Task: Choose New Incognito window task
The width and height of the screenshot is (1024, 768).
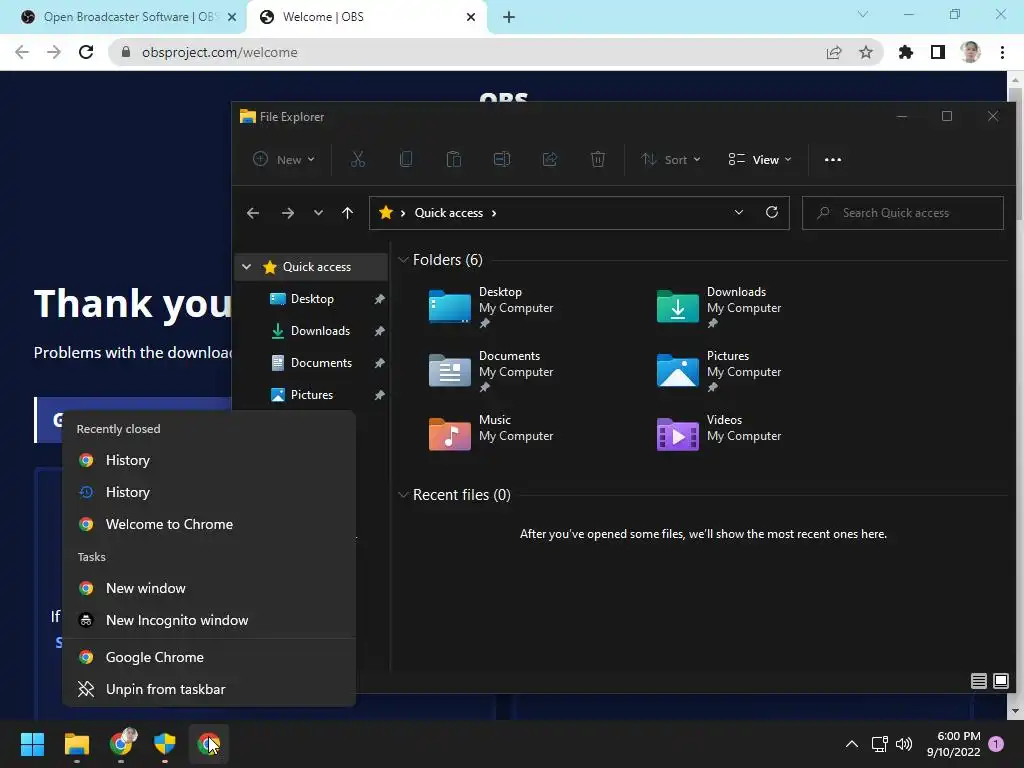Action: 209,620
